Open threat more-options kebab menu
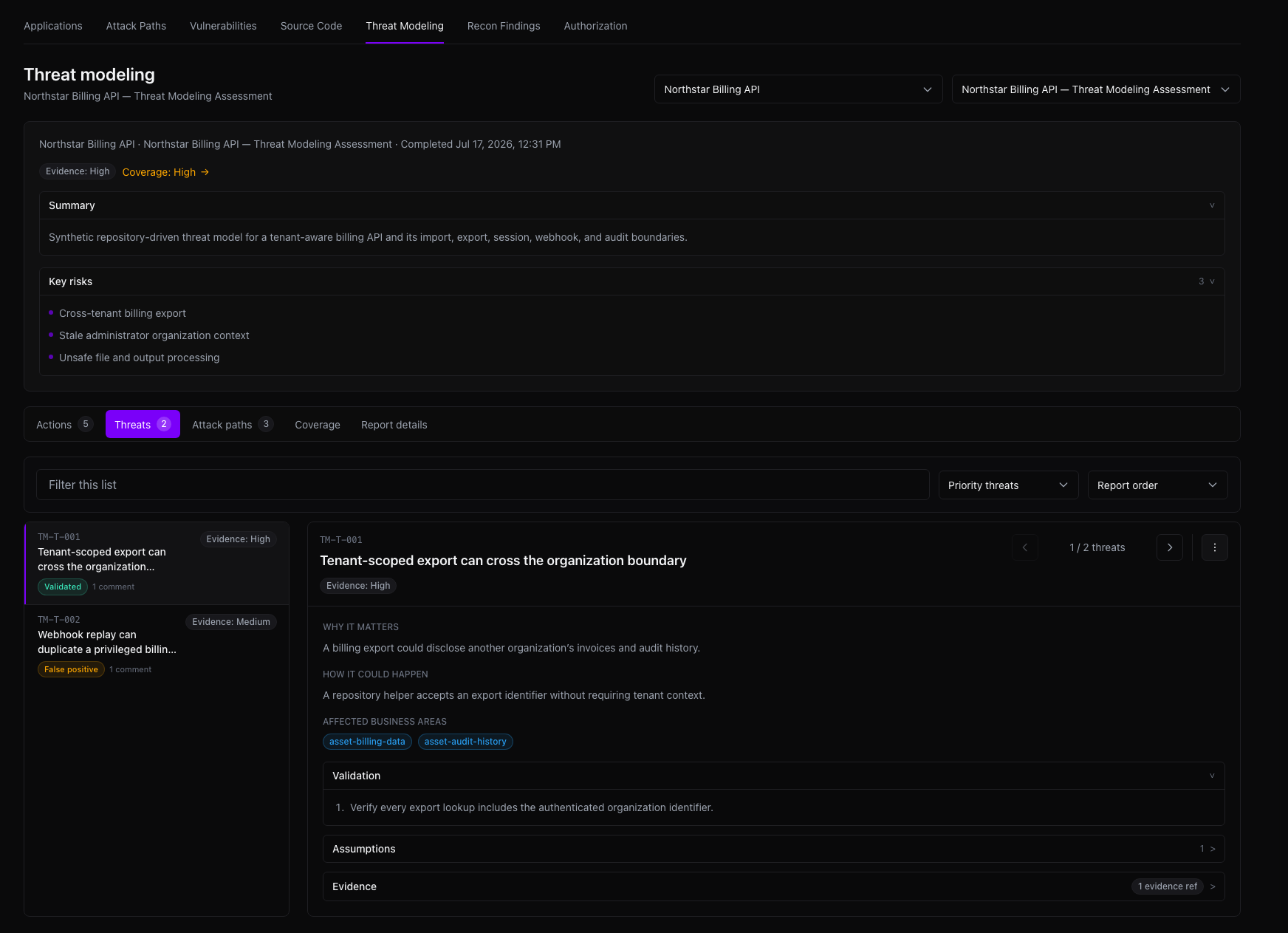 (1214, 547)
